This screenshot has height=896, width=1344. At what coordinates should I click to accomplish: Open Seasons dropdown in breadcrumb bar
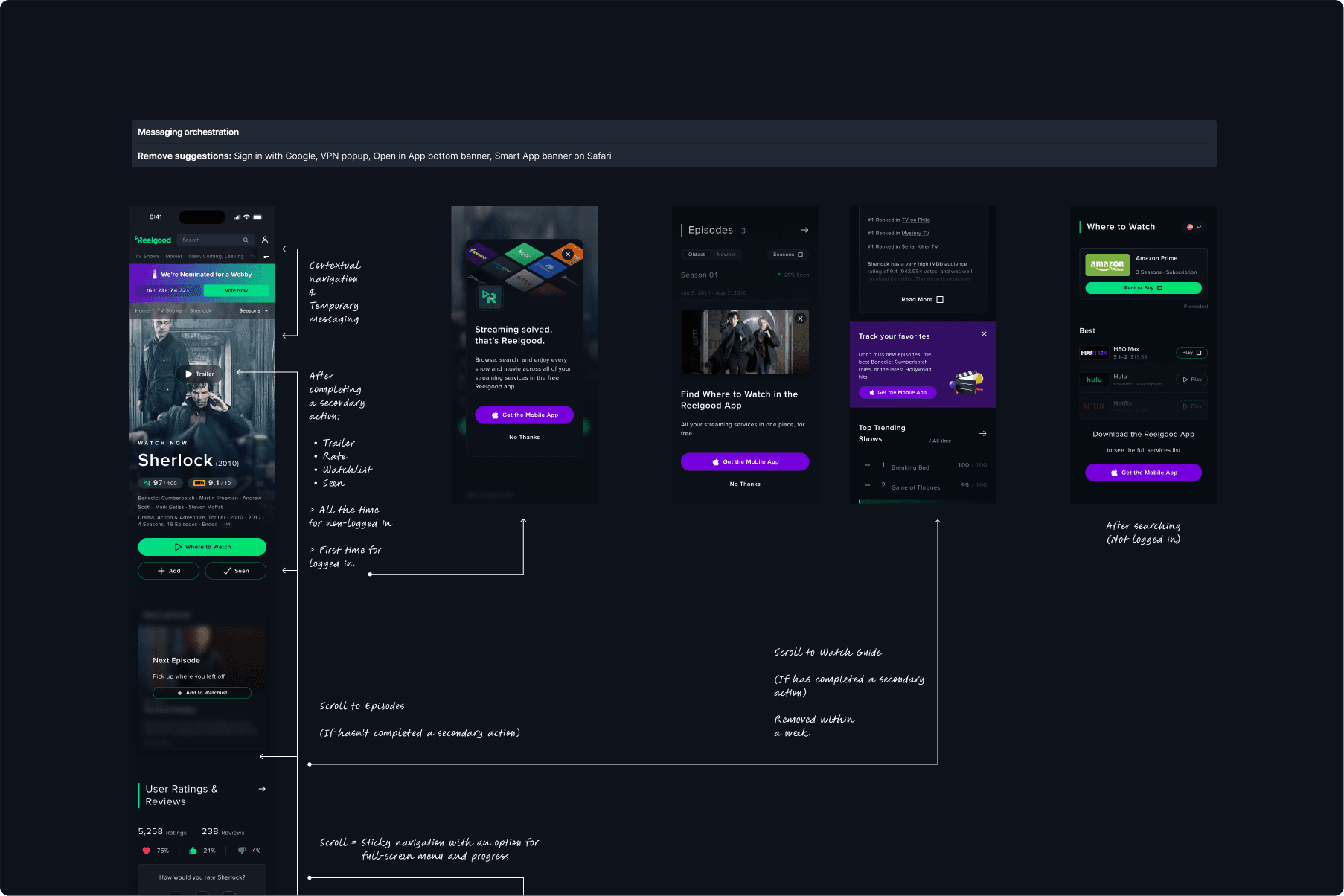click(254, 310)
